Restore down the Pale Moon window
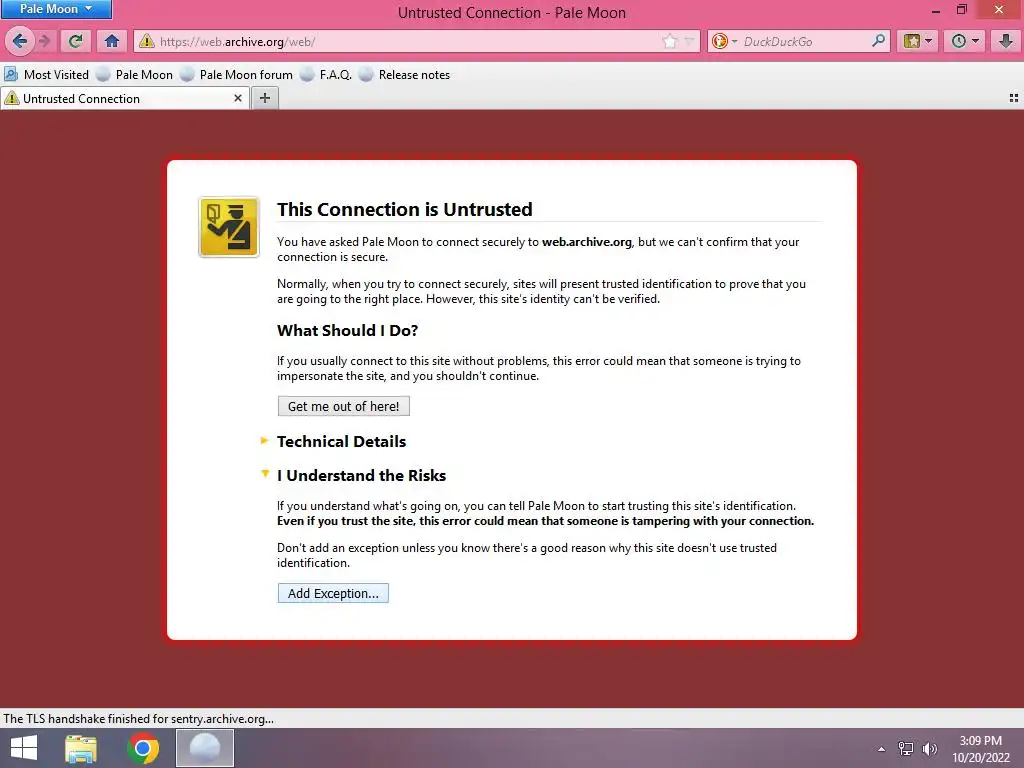 coord(961,10)
